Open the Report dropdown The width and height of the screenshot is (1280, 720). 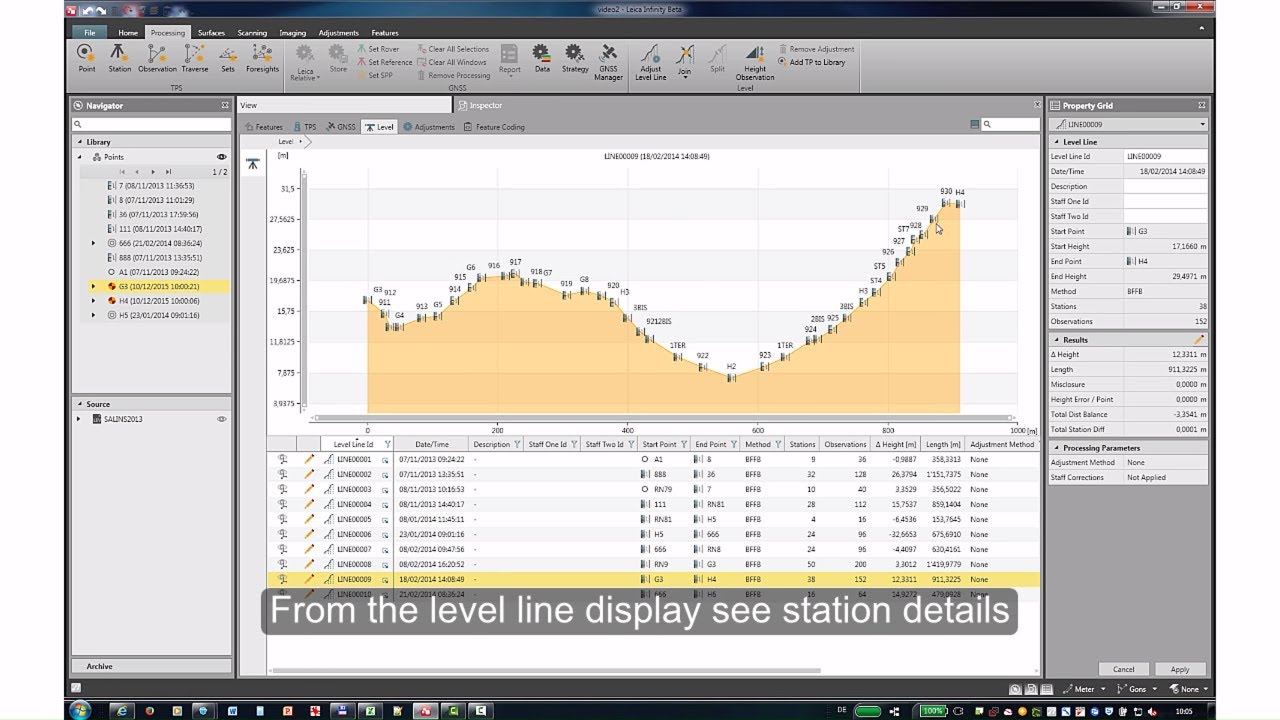510,60
